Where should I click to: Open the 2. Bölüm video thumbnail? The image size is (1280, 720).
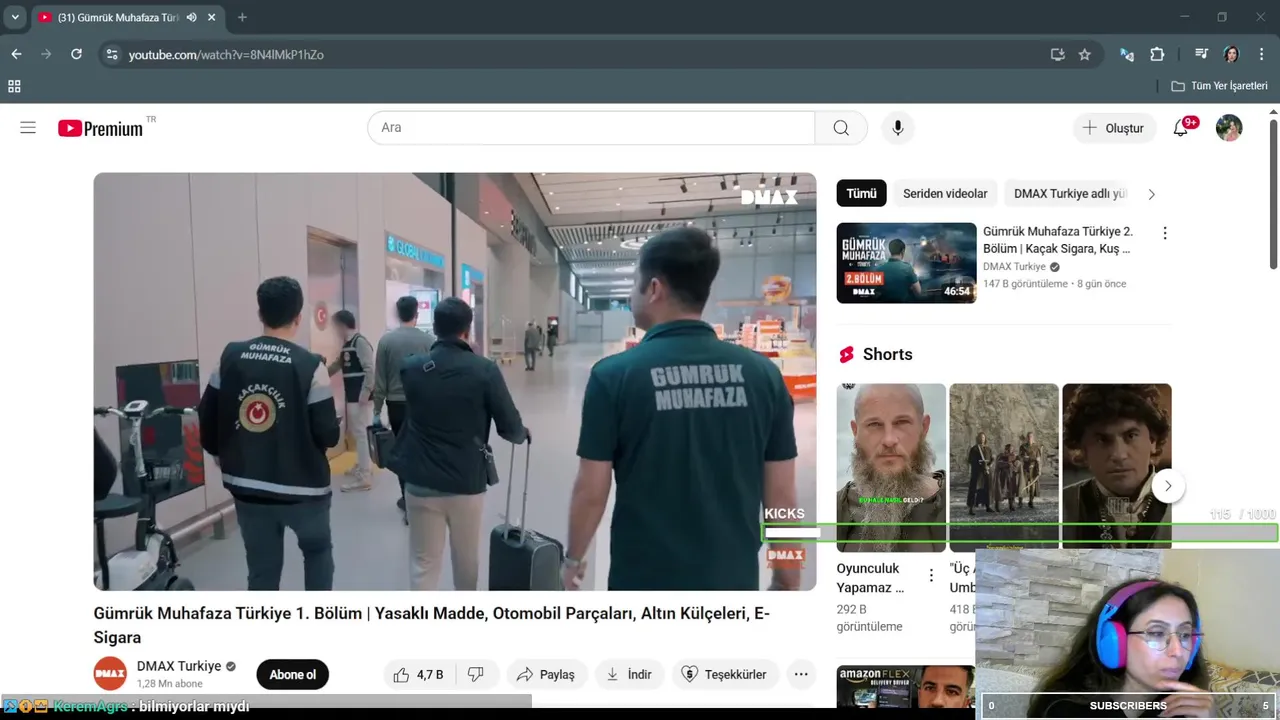pyautogui.click(x=906, y=263)
